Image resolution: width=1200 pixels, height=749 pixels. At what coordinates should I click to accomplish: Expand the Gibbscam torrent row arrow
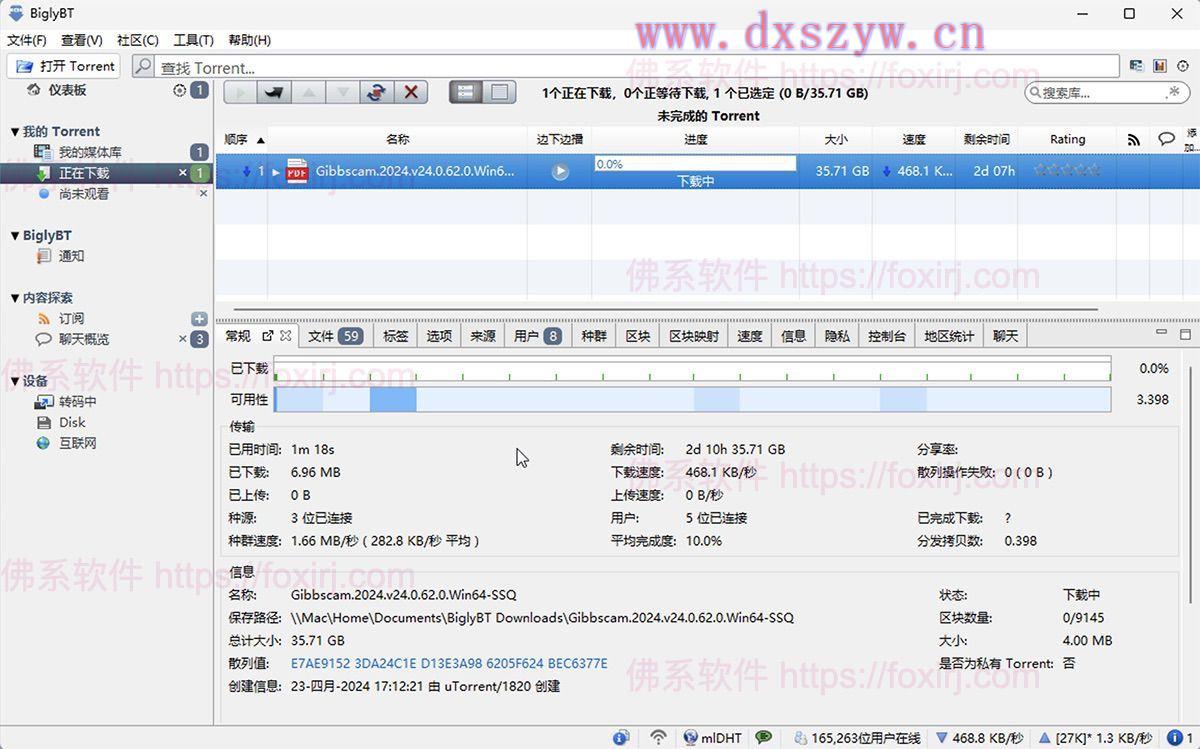pos(277,172)
